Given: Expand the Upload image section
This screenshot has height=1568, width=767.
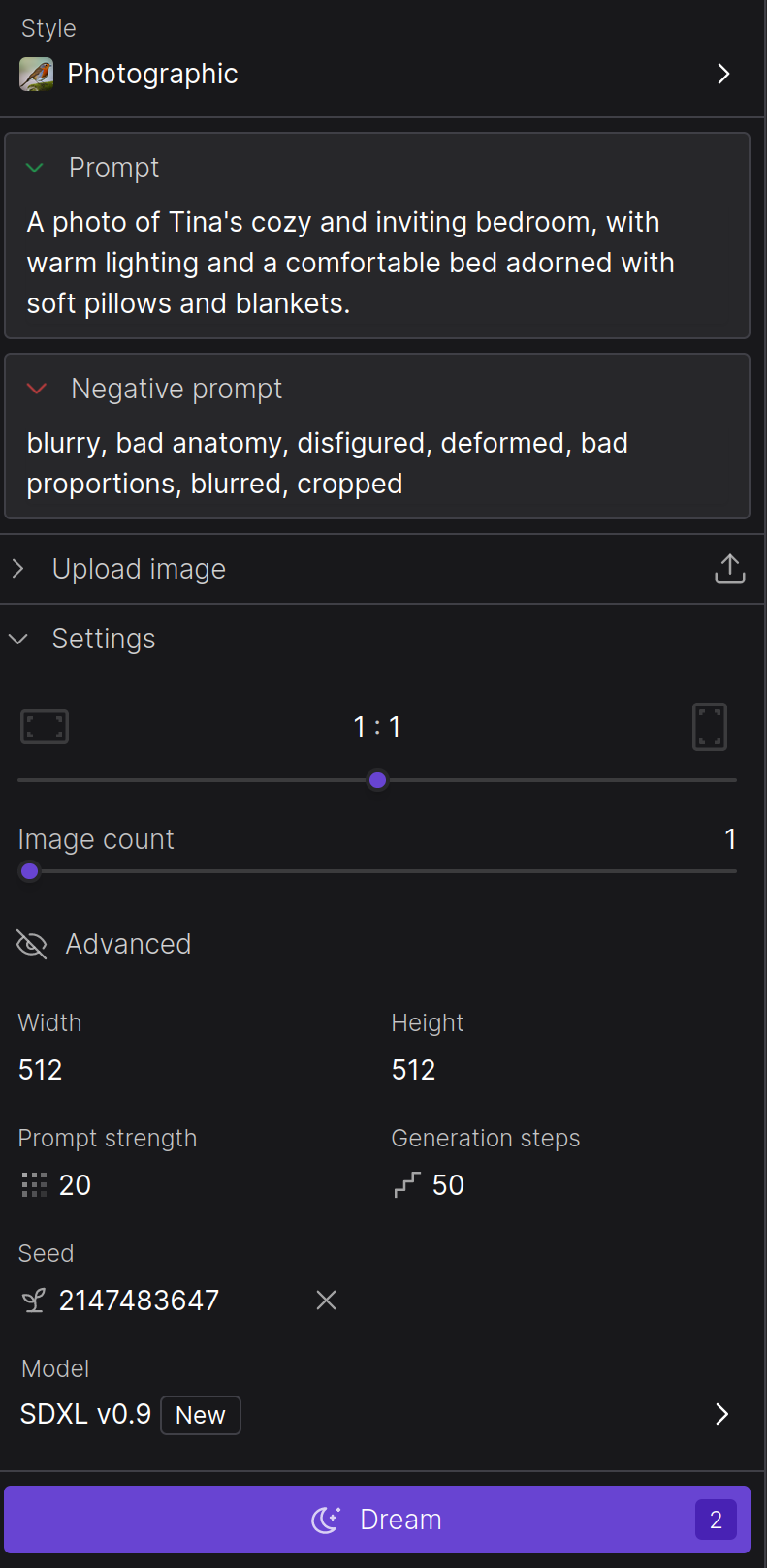Looking at the screenshot, I should click(x=18, y=569).
